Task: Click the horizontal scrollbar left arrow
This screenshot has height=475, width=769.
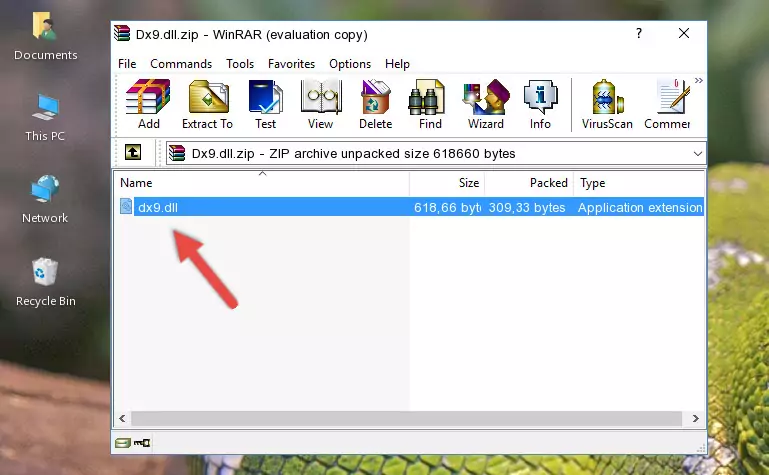Action: point(123,419)
